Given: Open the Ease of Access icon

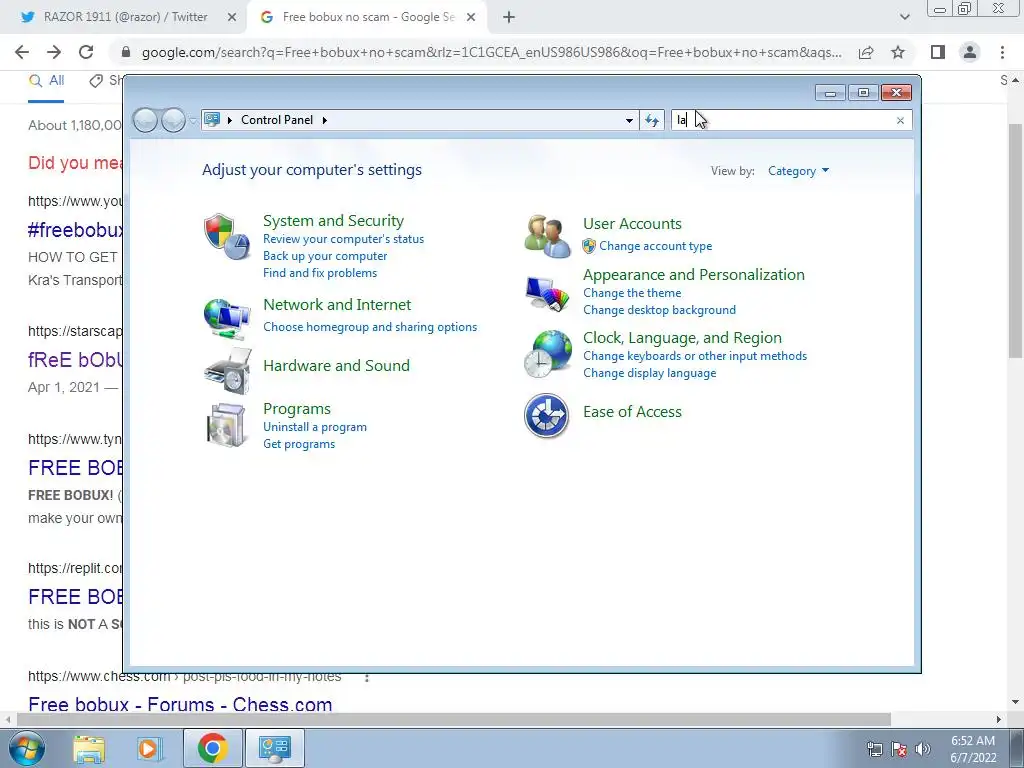Looking at the screenshot, I should point(547,415).
